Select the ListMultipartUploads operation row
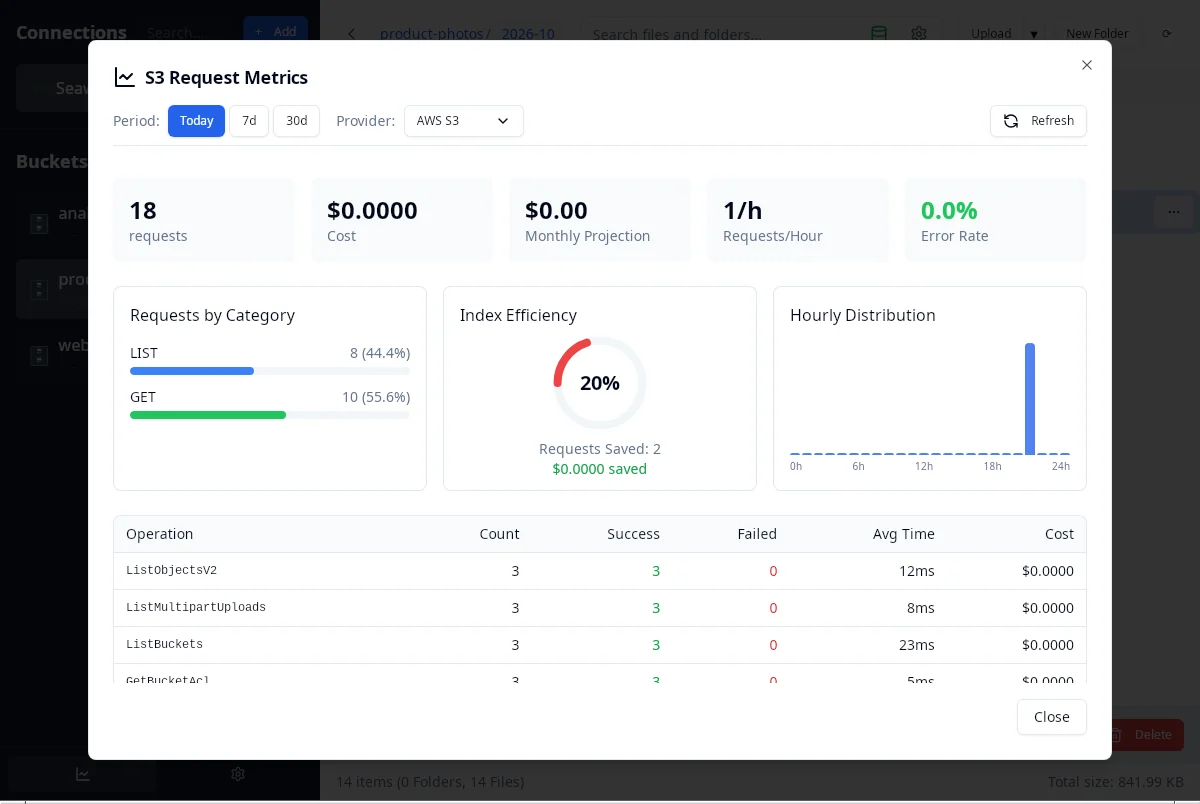This screenshot has width=1200, height=804. pyautogui.click(x=600, y=608)
